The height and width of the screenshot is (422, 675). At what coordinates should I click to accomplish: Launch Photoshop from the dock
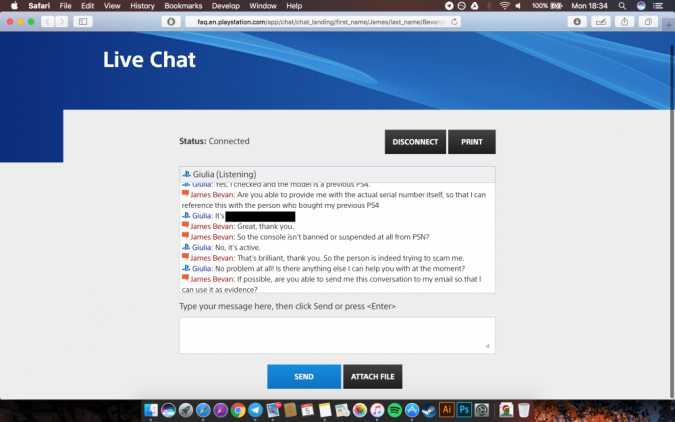(x=464, y=410)
